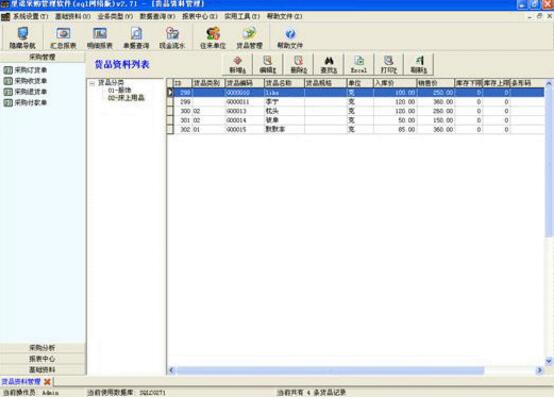The width and height of the screenshot is (554, 398).
Task: Open 采购收货单 in the sidebar
Action: tap(25, 81)
